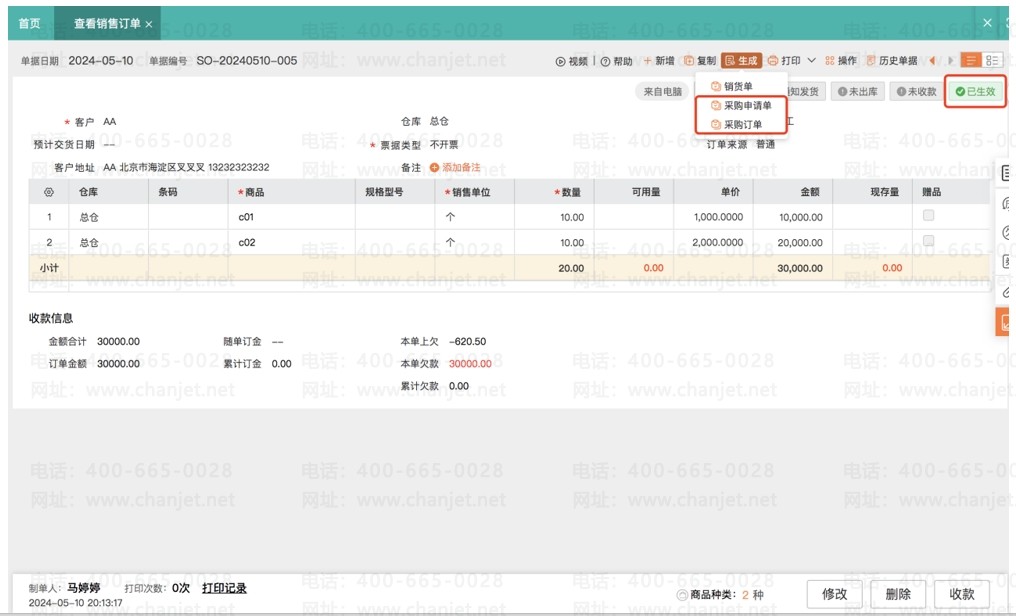Open the 生成 generate dropdown
The image size is (1016, 616).
(x=741, y=61)
